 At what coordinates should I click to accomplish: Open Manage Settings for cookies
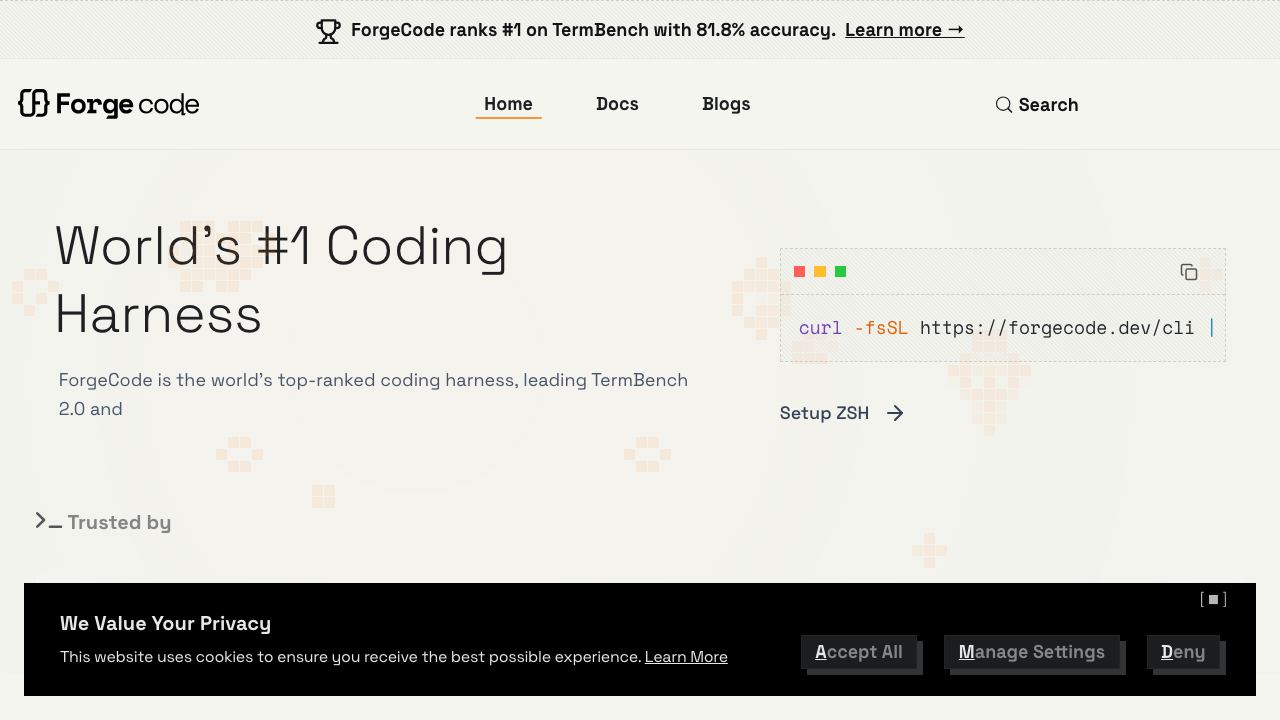click(x=1031, y=652)
